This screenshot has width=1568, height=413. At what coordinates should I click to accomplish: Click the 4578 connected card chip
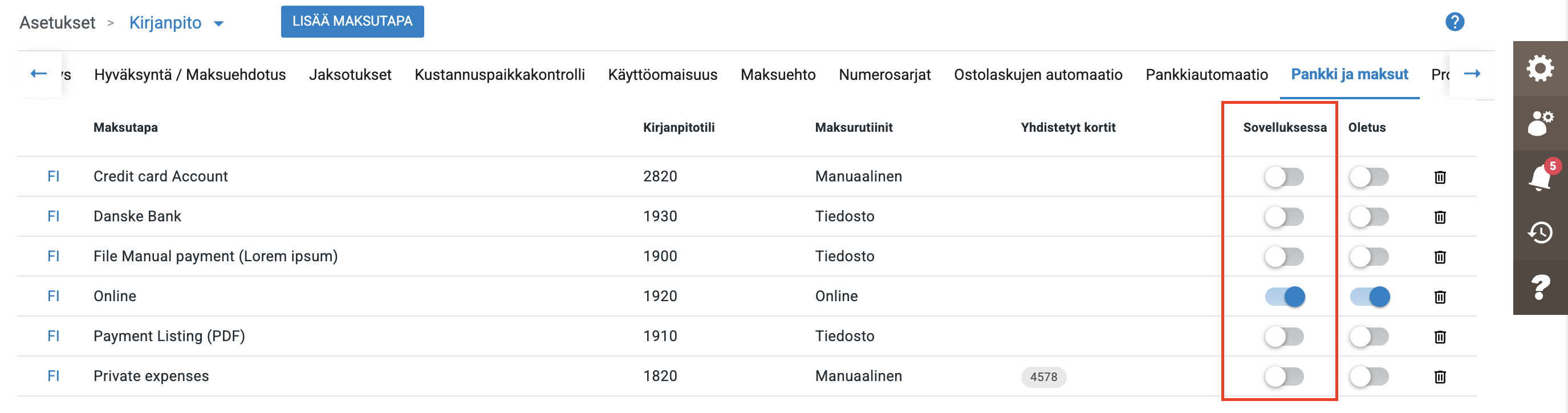[1043, 376]
